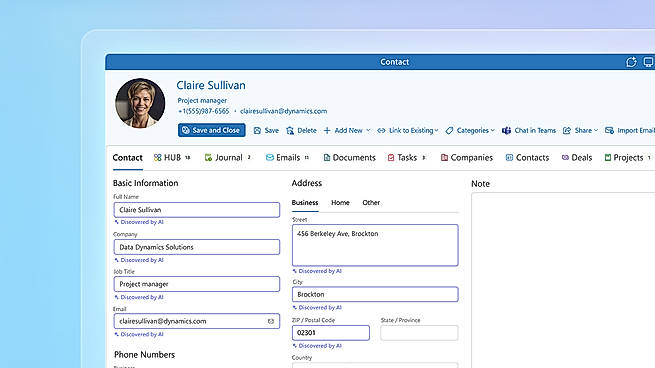The image size is (655, 368).
Task: Click Claire Sullivan's profile photo
Action: click(140, 103)
